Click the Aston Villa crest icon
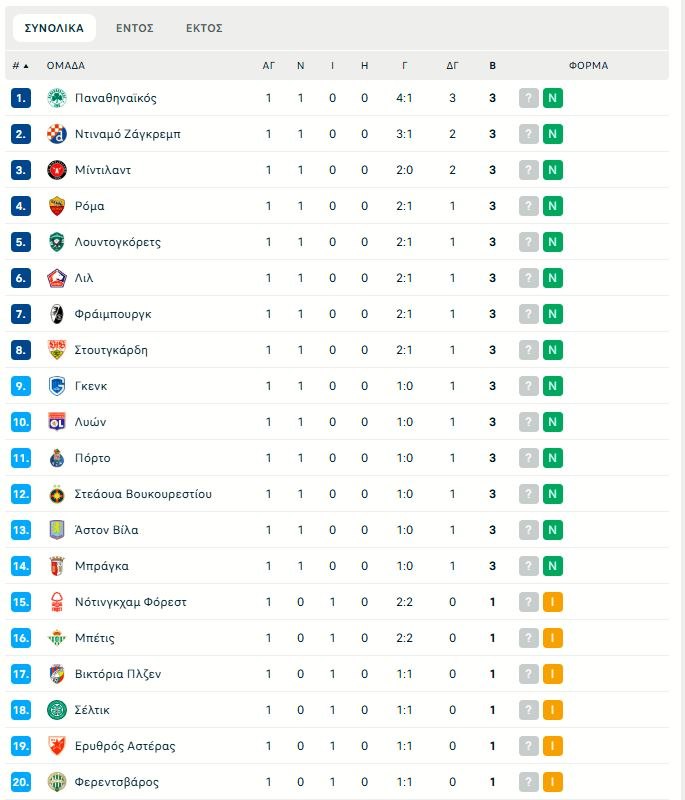Image resolution: width=685 pixels, height=800 pixels. [x=56, y=530]
